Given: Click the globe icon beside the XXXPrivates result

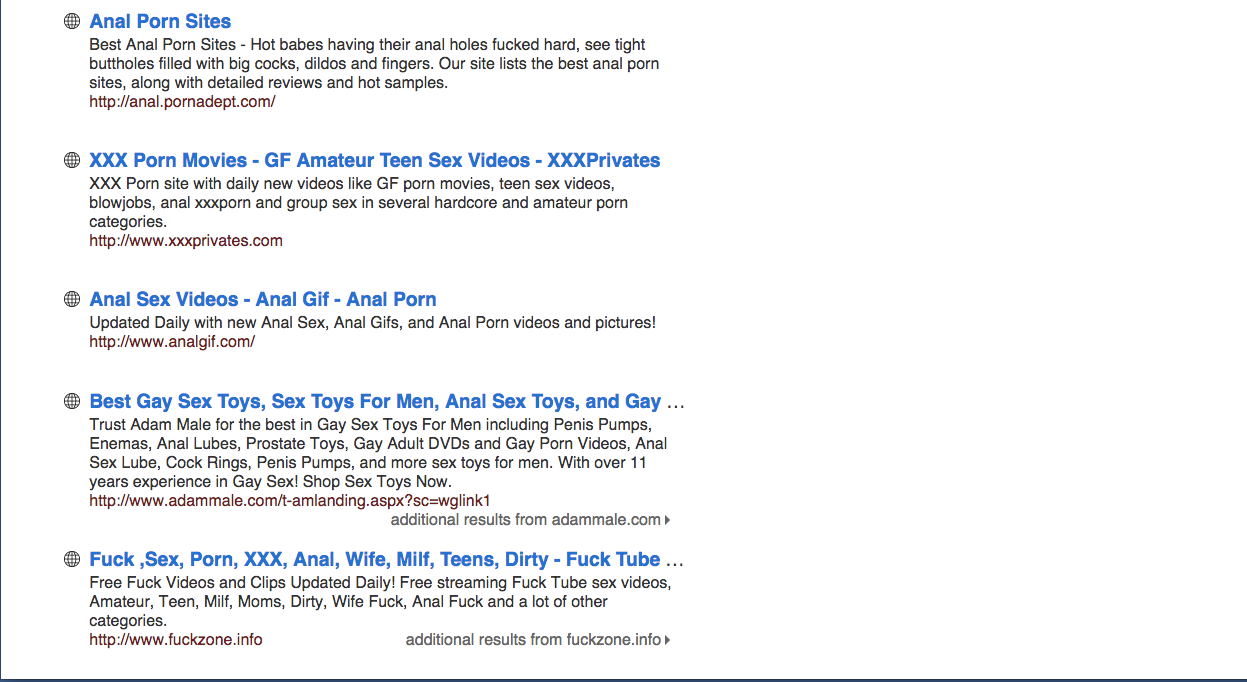Looking at the screenshot, I should coord(71,160).
